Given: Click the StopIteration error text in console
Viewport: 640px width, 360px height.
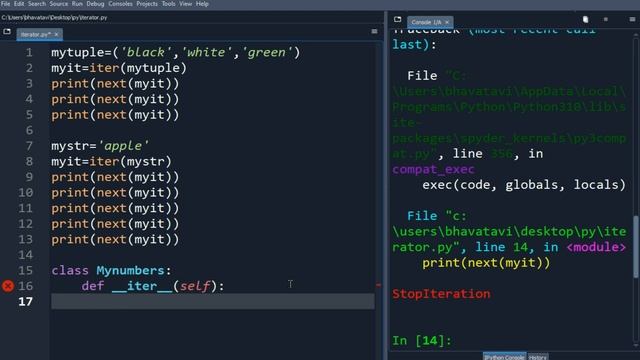Looking at the screenshot, I should pos(441,294).
